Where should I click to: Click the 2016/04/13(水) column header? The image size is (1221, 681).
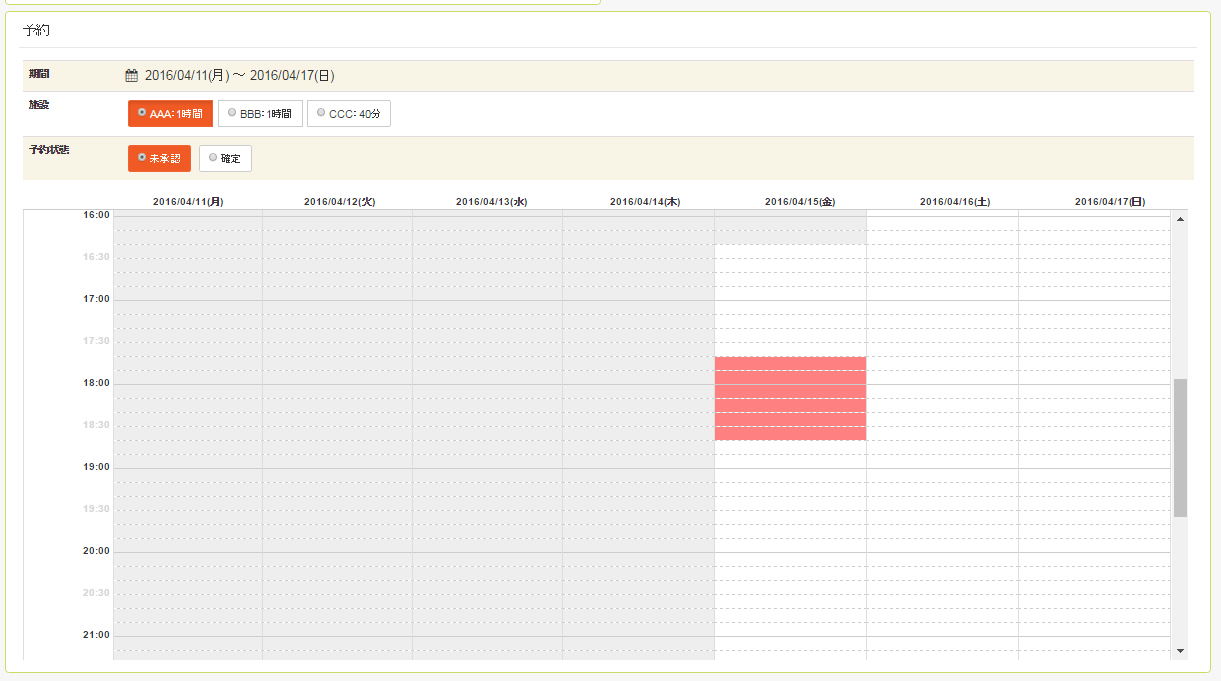491,201
